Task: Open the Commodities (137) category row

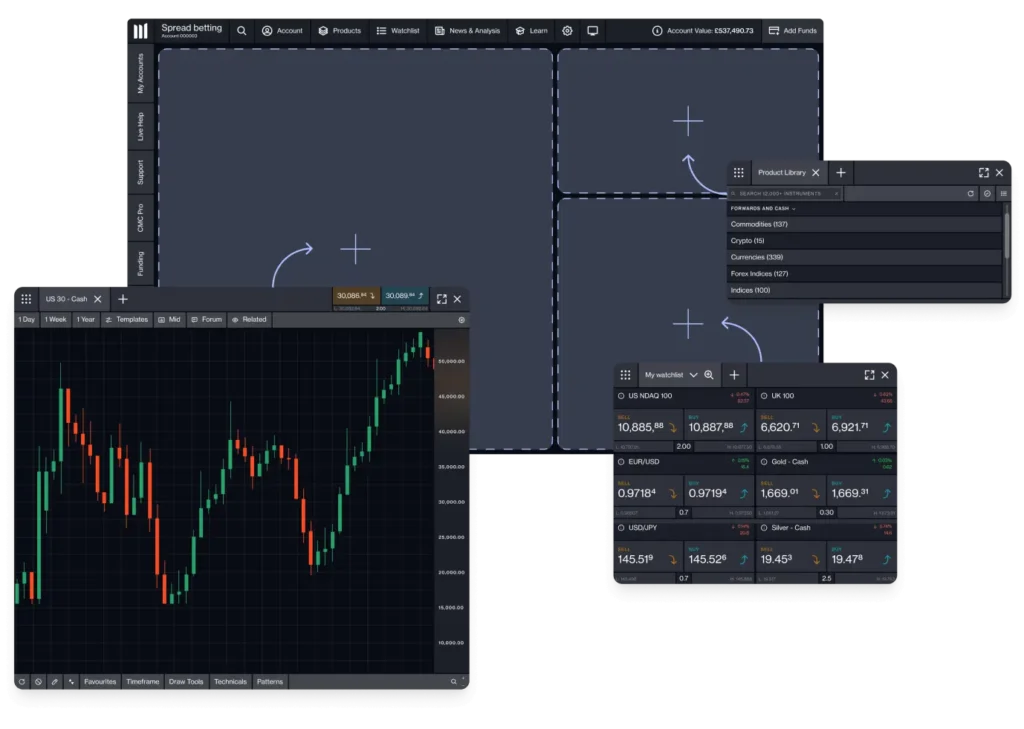Action: coord(865,224)
